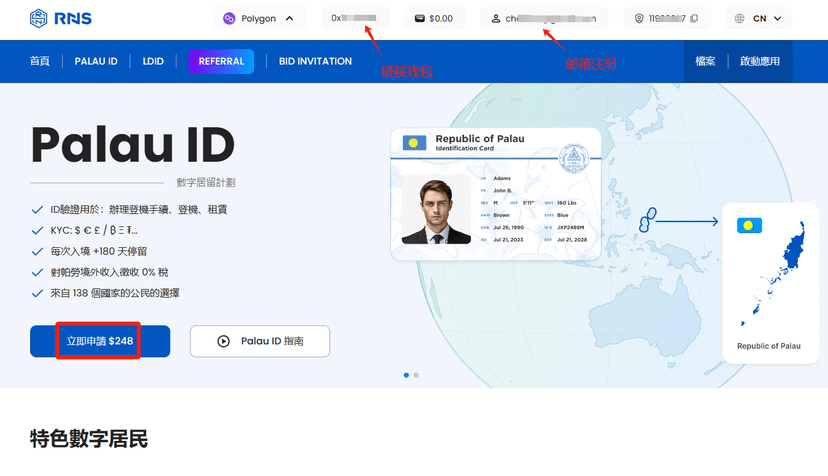The height and width of the screenshot is (476, 828).
Task: Copy the ID number with copy icon
Action: click(694, 18)
